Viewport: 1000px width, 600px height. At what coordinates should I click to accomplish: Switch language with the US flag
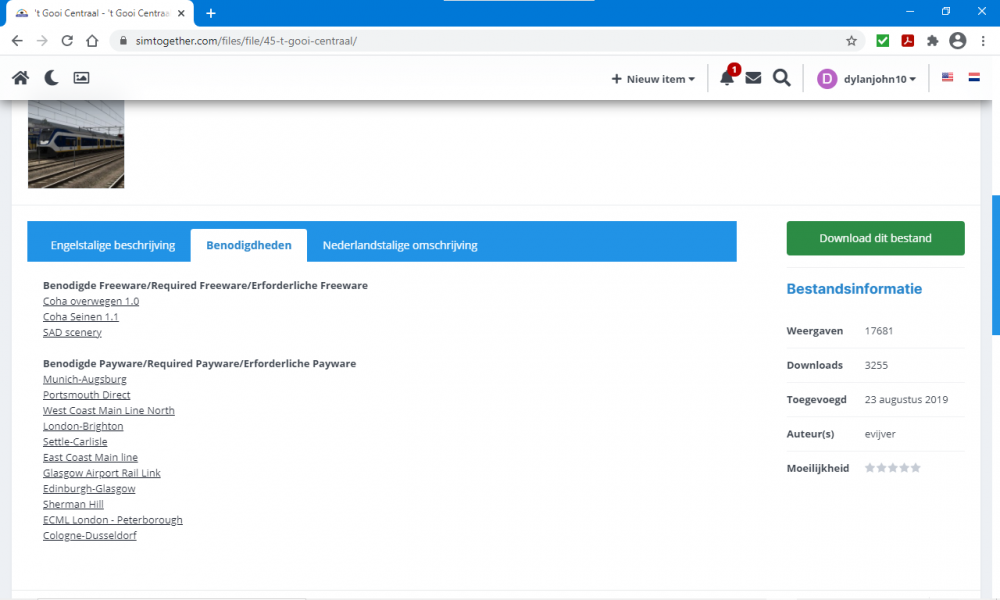click(947, 78)
